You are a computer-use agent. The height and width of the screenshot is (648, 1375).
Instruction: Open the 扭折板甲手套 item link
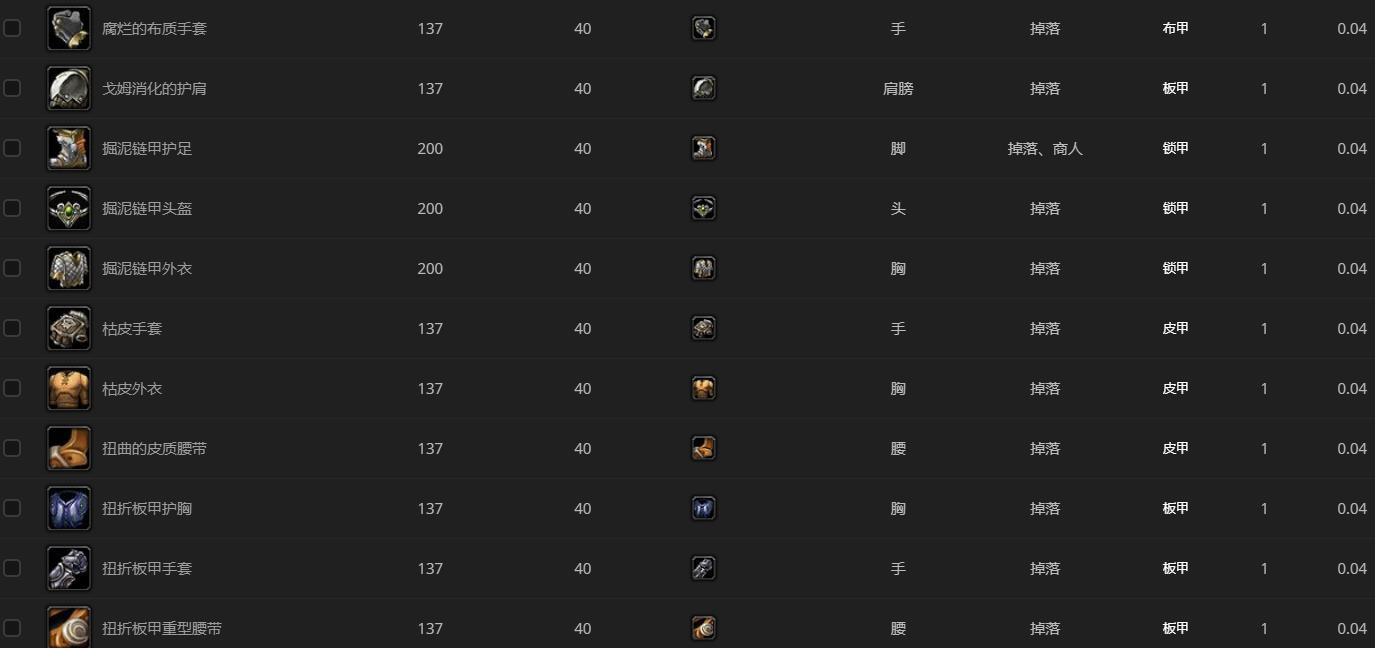147,568
